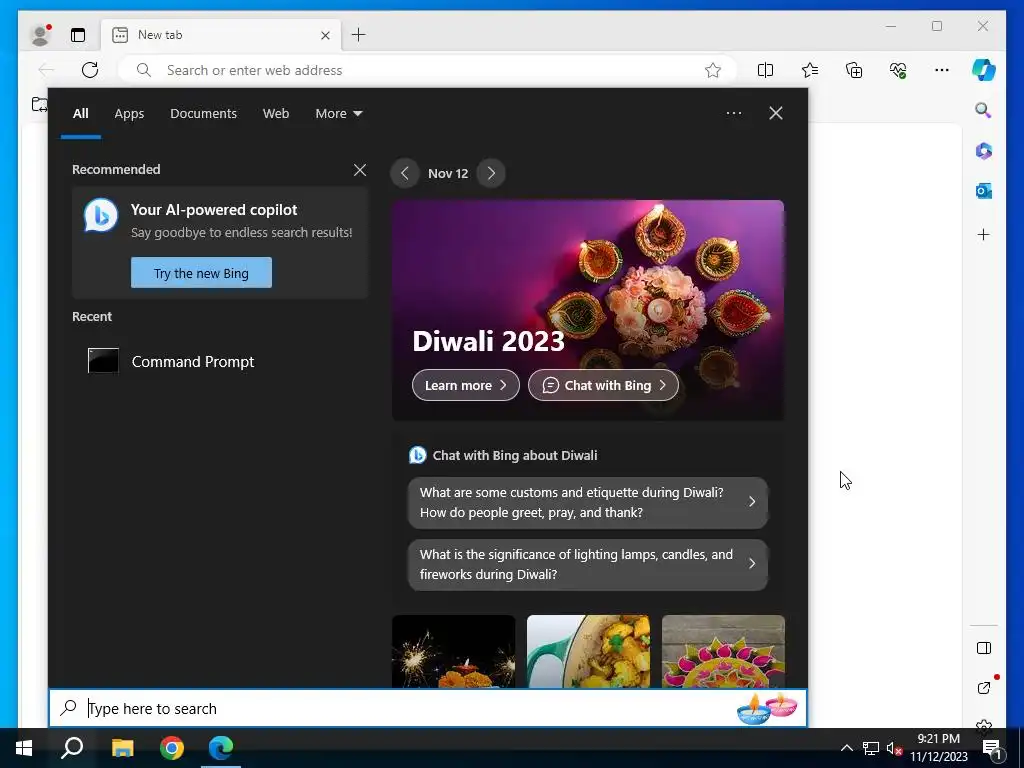Close the New tab
Viewport: 1024px width, 768px height.
325,35
